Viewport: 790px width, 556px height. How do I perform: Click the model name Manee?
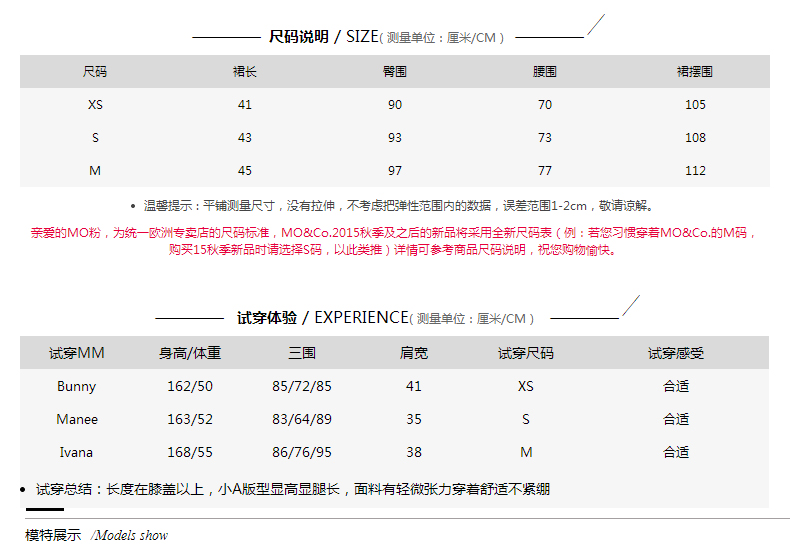pos(77,419)
